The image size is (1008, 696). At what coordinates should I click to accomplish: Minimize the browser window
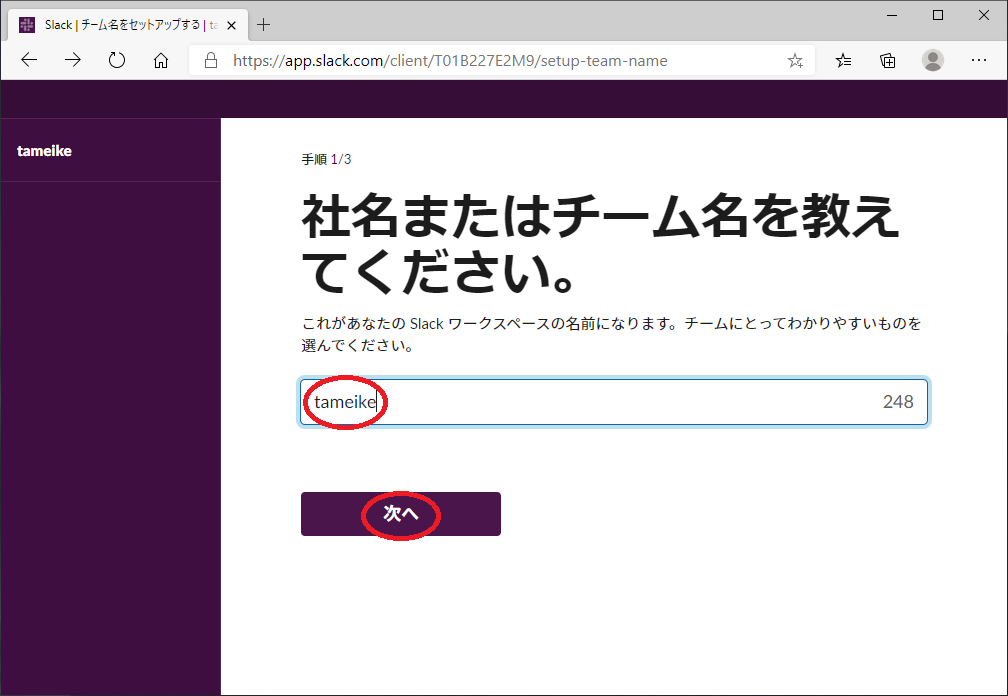[x=892, y=15]
